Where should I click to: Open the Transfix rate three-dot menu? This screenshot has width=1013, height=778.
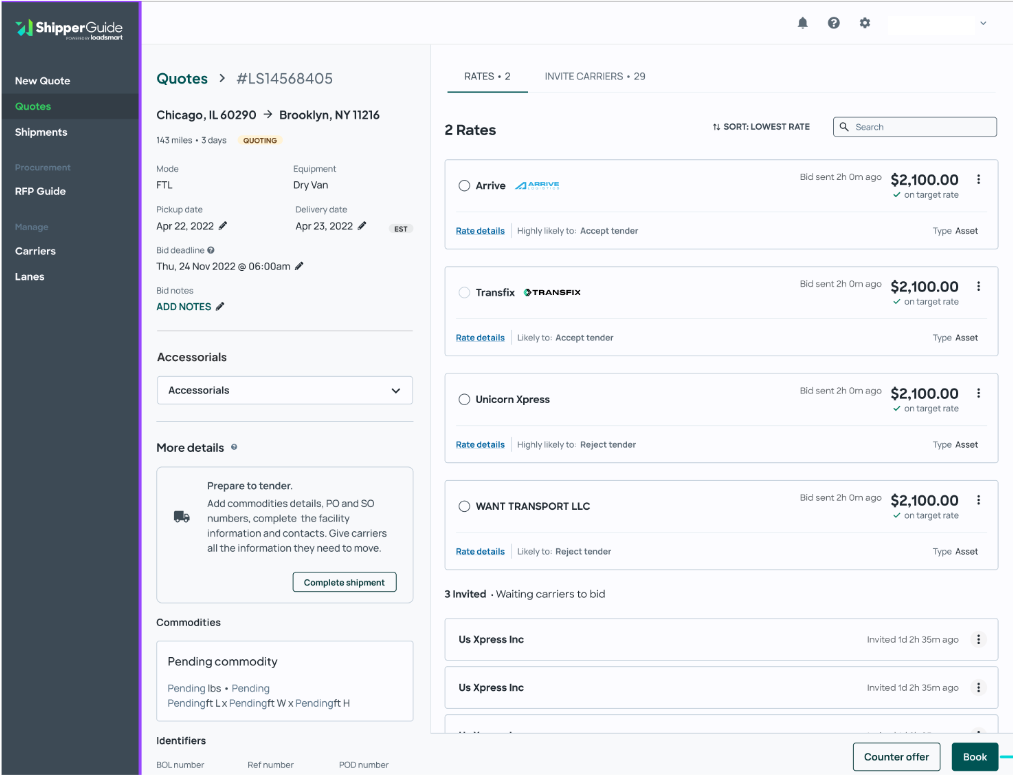coord(978,286)
